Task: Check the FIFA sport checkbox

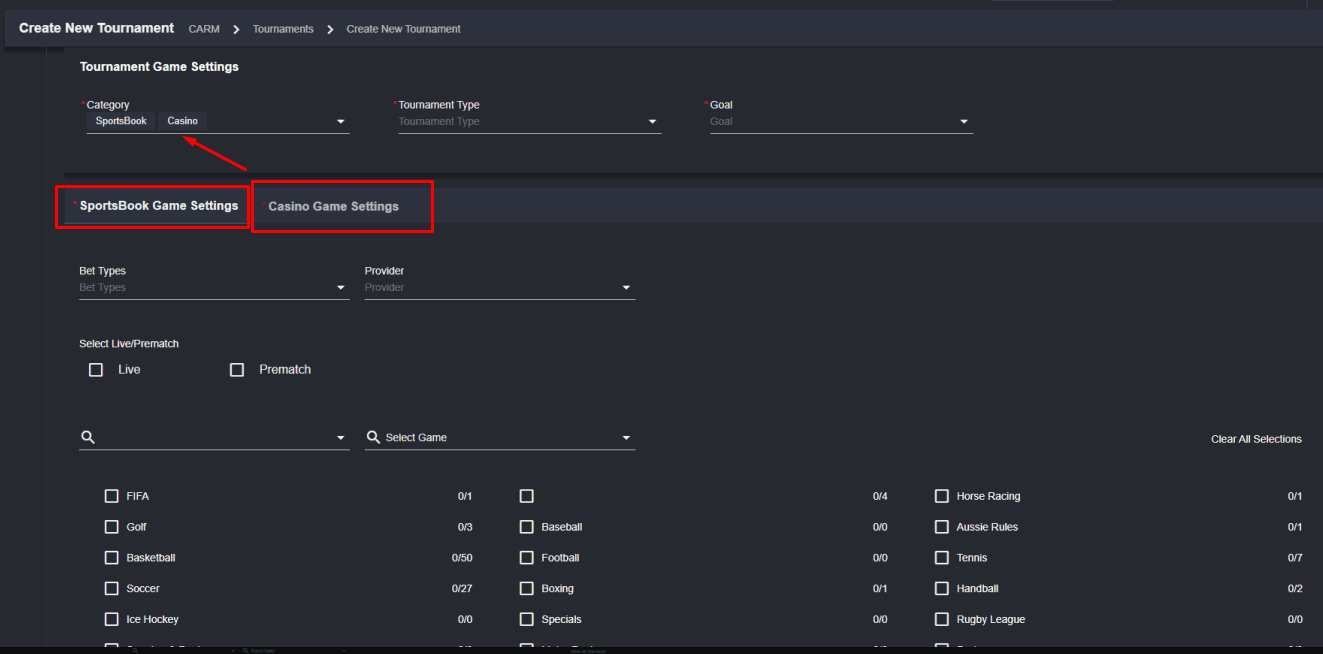Action: click(x=112, y=496)
